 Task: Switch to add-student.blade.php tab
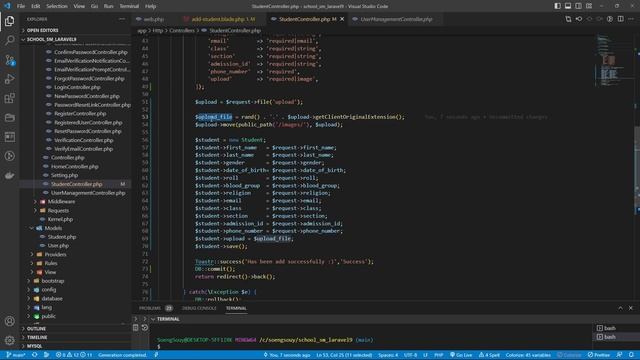point(223,19)
